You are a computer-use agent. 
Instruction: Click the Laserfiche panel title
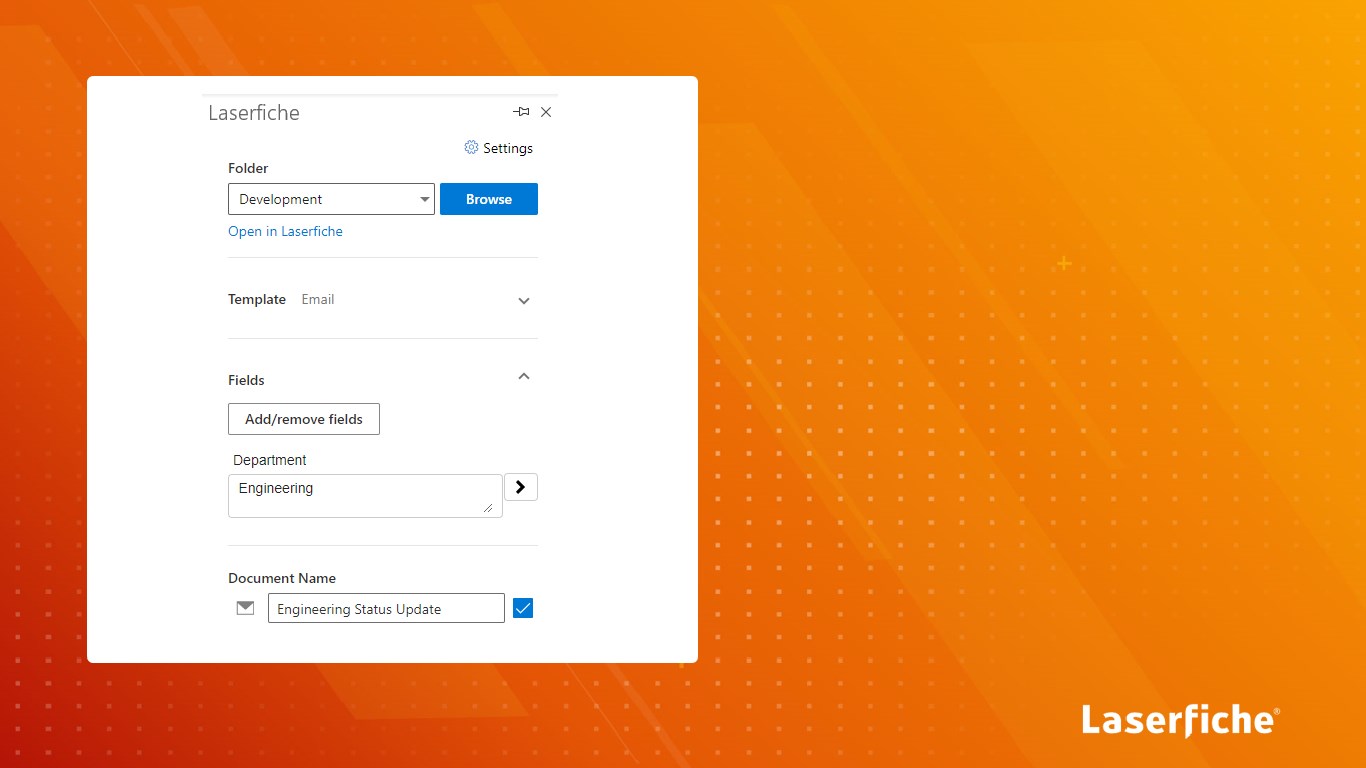click(x=254, y=113)
